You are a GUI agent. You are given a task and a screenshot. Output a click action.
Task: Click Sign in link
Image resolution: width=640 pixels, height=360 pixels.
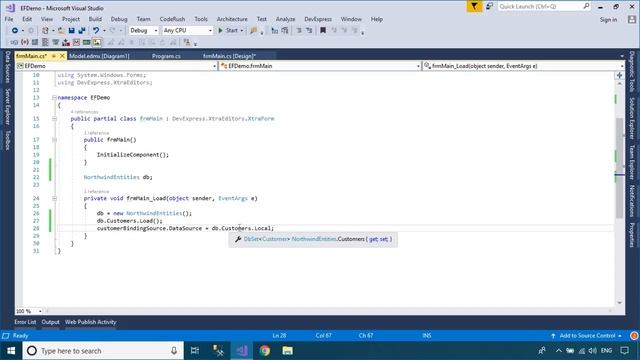tap(608, 20)
